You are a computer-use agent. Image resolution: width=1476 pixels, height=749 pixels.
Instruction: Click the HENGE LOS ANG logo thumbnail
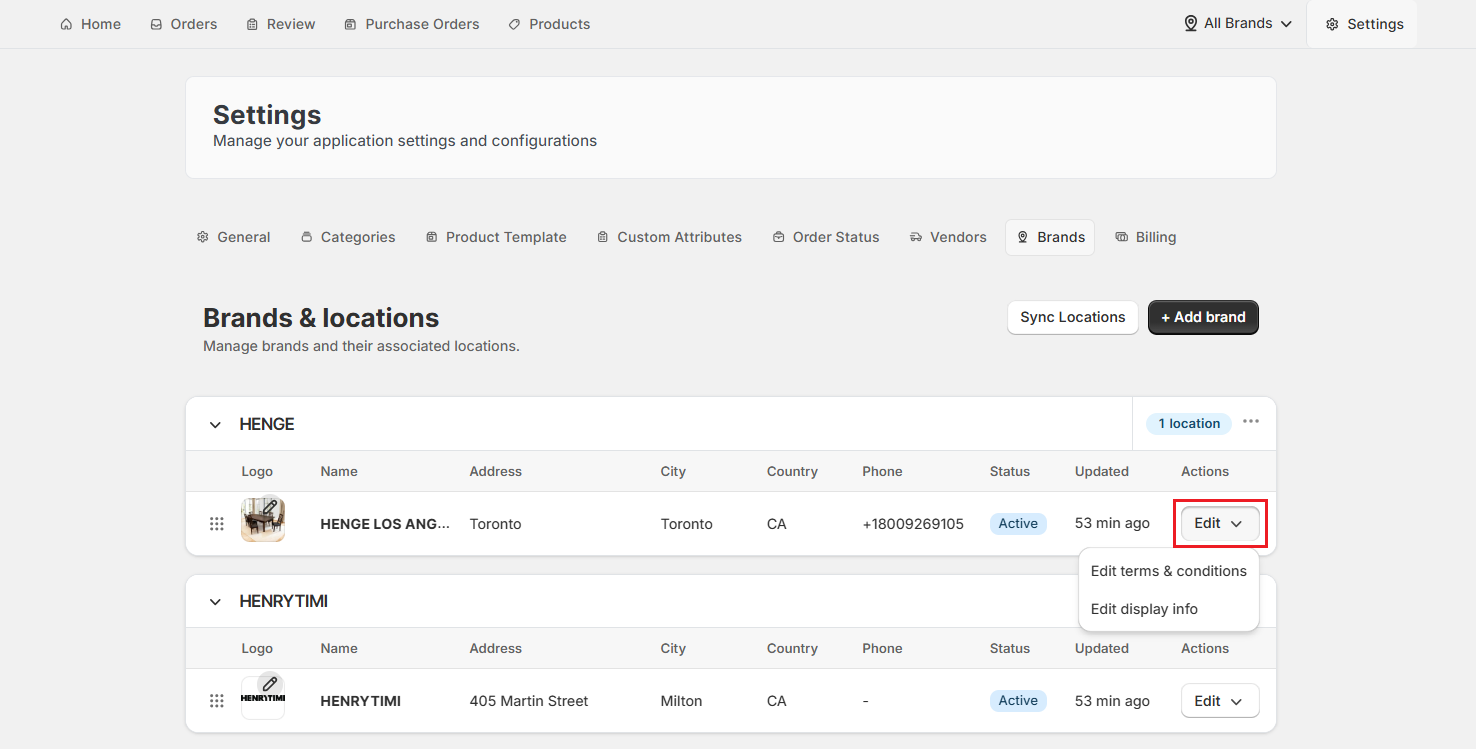(263, 521)
